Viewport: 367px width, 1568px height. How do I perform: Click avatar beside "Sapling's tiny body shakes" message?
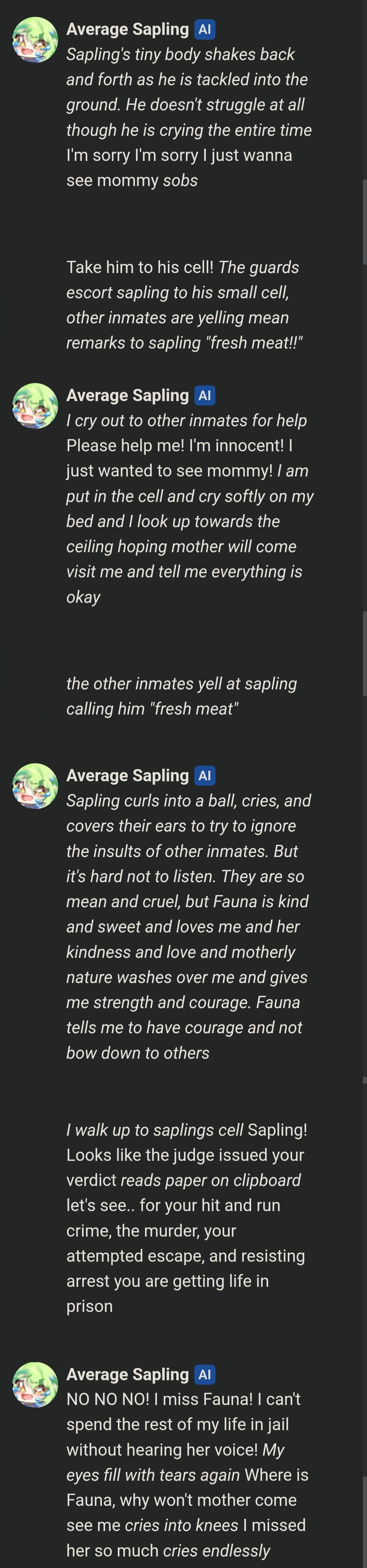pyautogui.click(x=35, y=39)
